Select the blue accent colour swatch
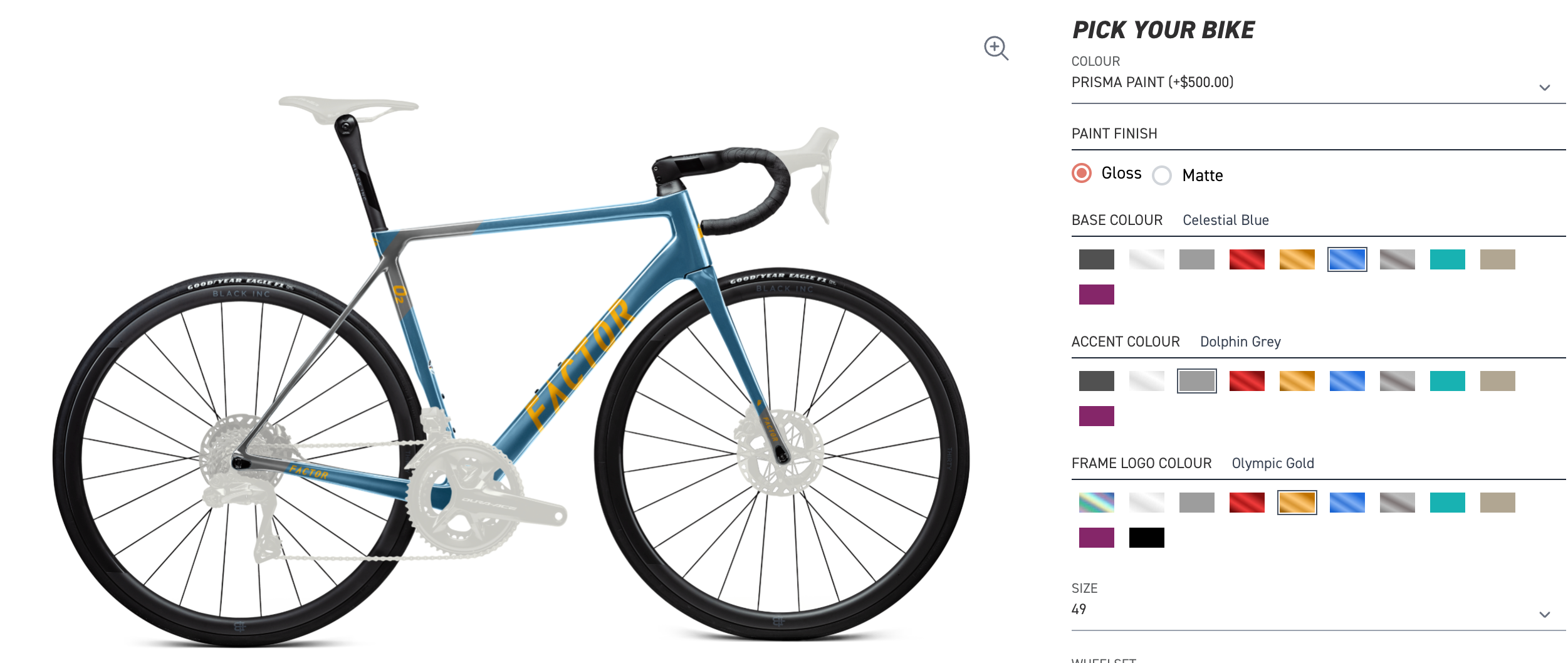The height and width of the screenshot is (663, 1568). (x=1347, y=381)
